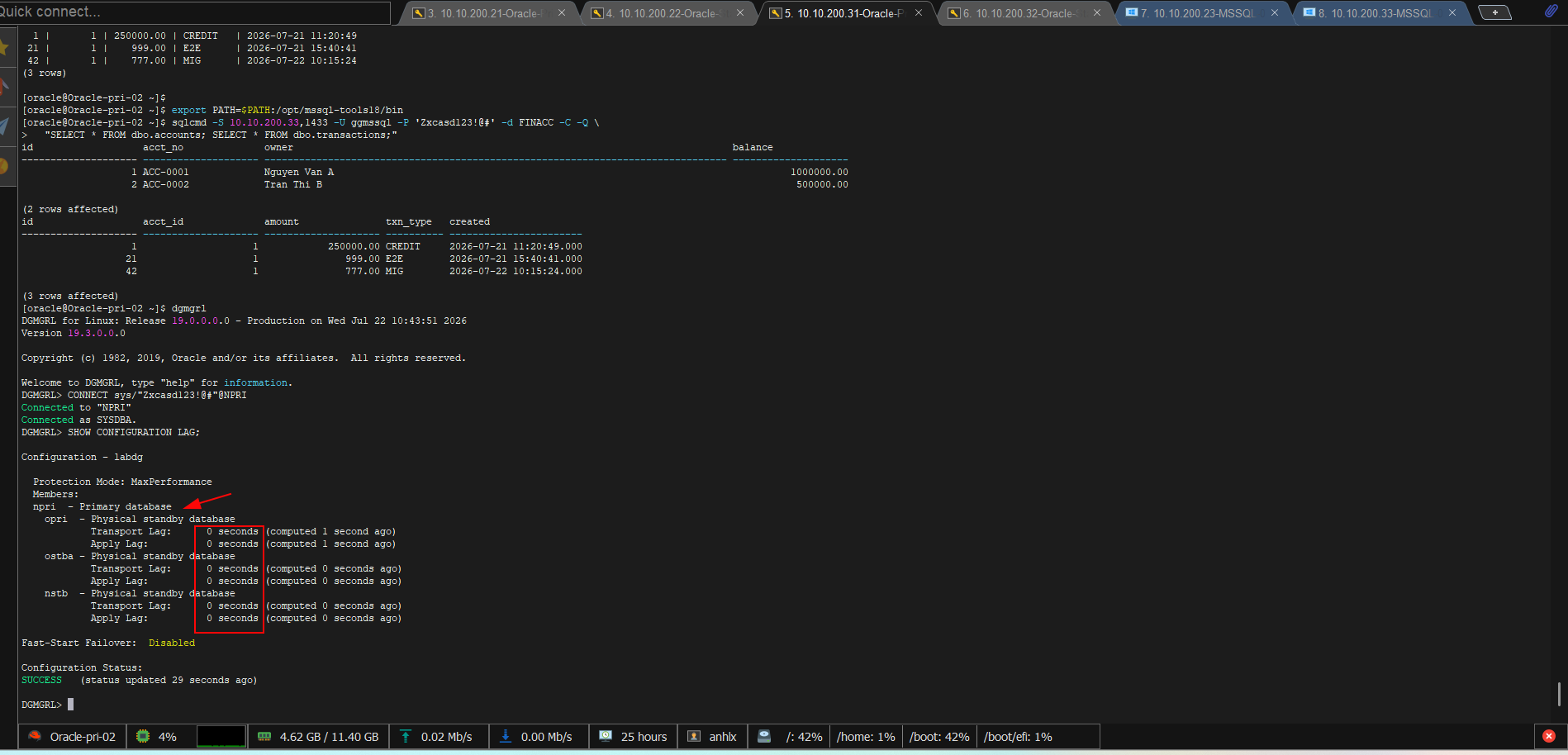Open the Tools sidebar icon below the star
Screen dimensions: 1568x755
5,87
